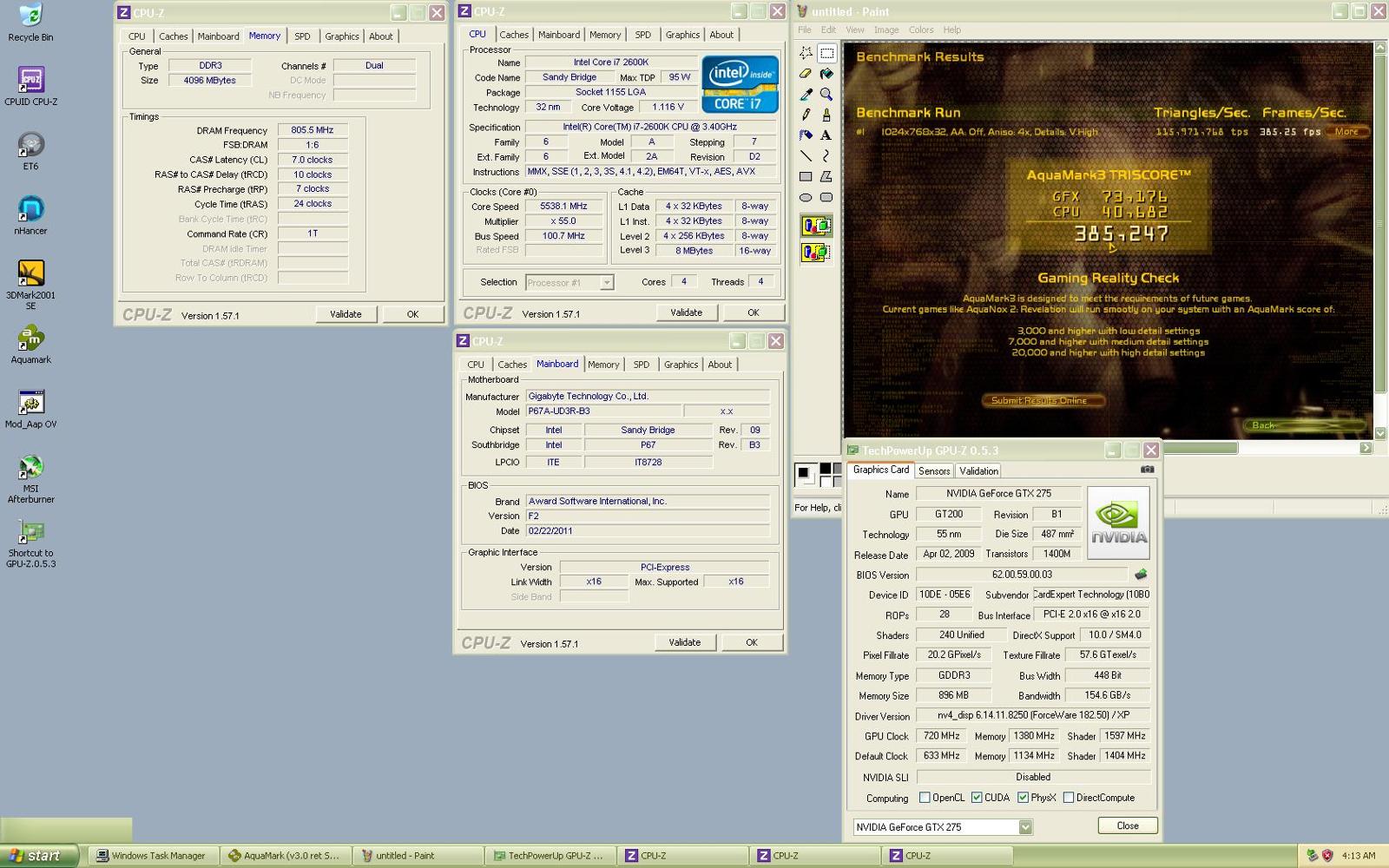1389x868 pixels.
Task: Open nHancer desktop icon
Action: (x=31, y=215)
